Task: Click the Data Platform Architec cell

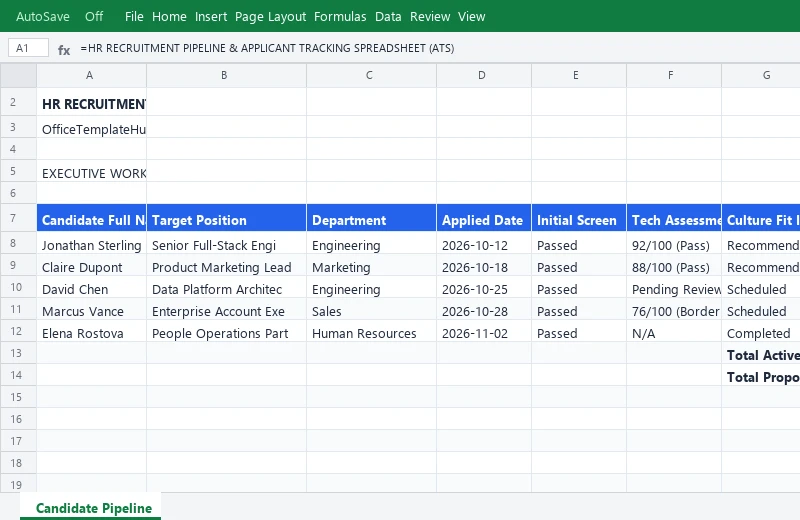Action: click(x=227, y=287)
